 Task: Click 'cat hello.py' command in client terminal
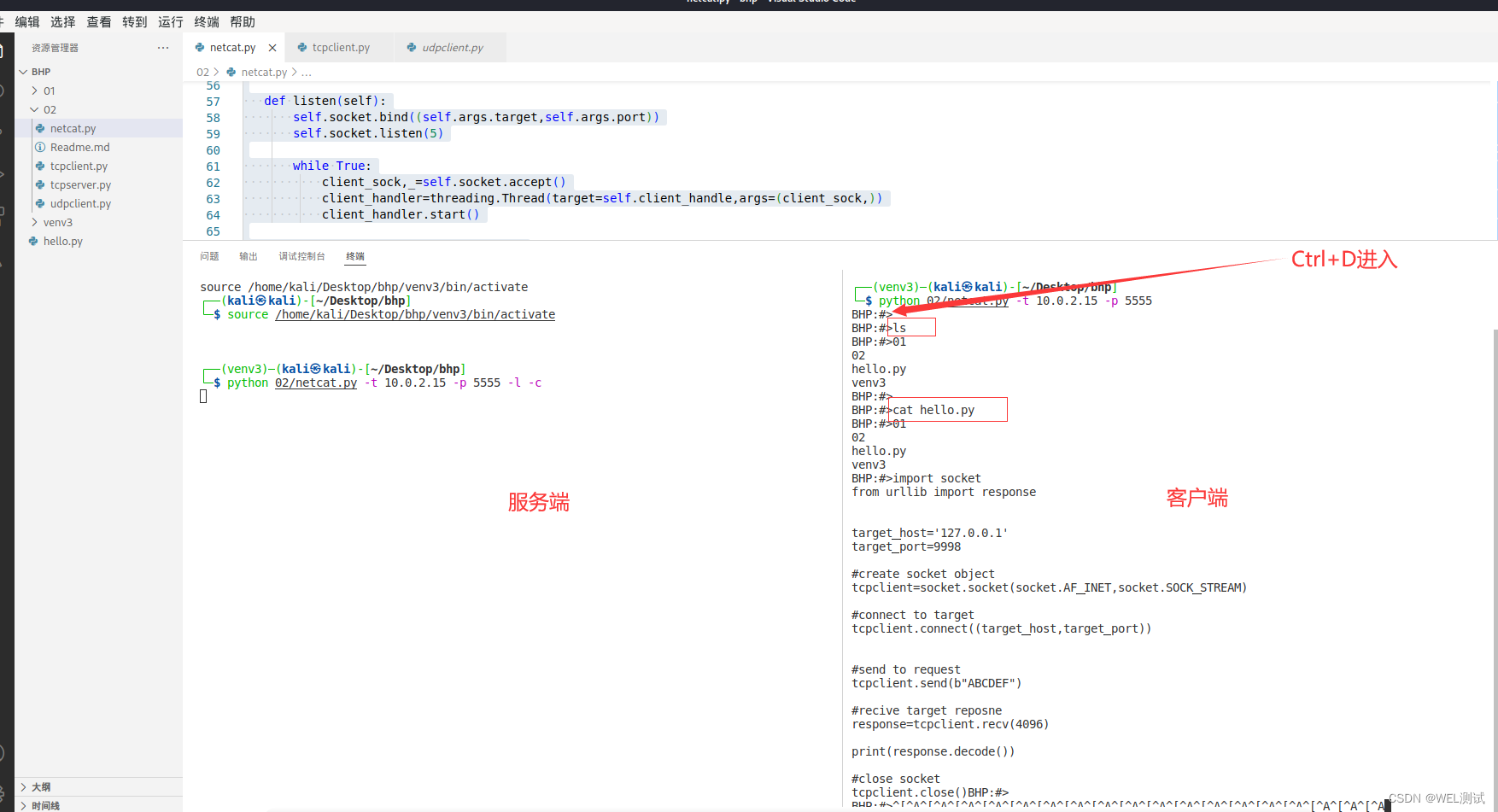click(x=933, y=410)
